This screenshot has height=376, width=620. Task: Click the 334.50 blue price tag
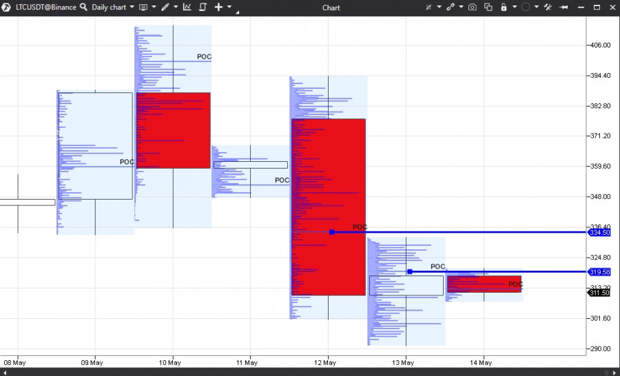pos(599,232)
